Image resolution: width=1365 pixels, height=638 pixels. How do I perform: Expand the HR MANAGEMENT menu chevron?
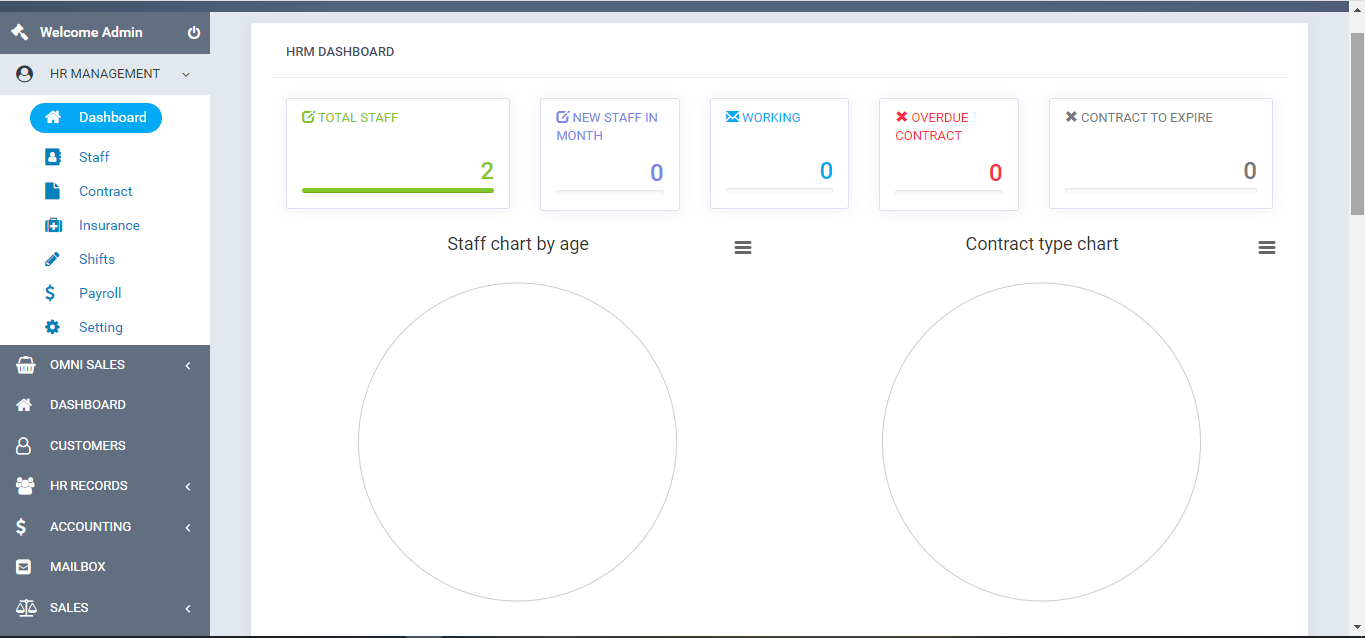coord(185,74)
